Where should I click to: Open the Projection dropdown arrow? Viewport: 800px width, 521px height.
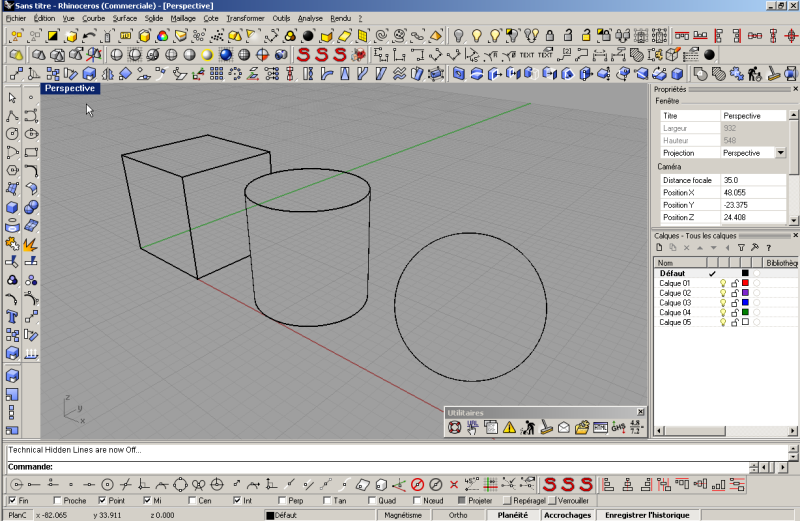point(781,153)
